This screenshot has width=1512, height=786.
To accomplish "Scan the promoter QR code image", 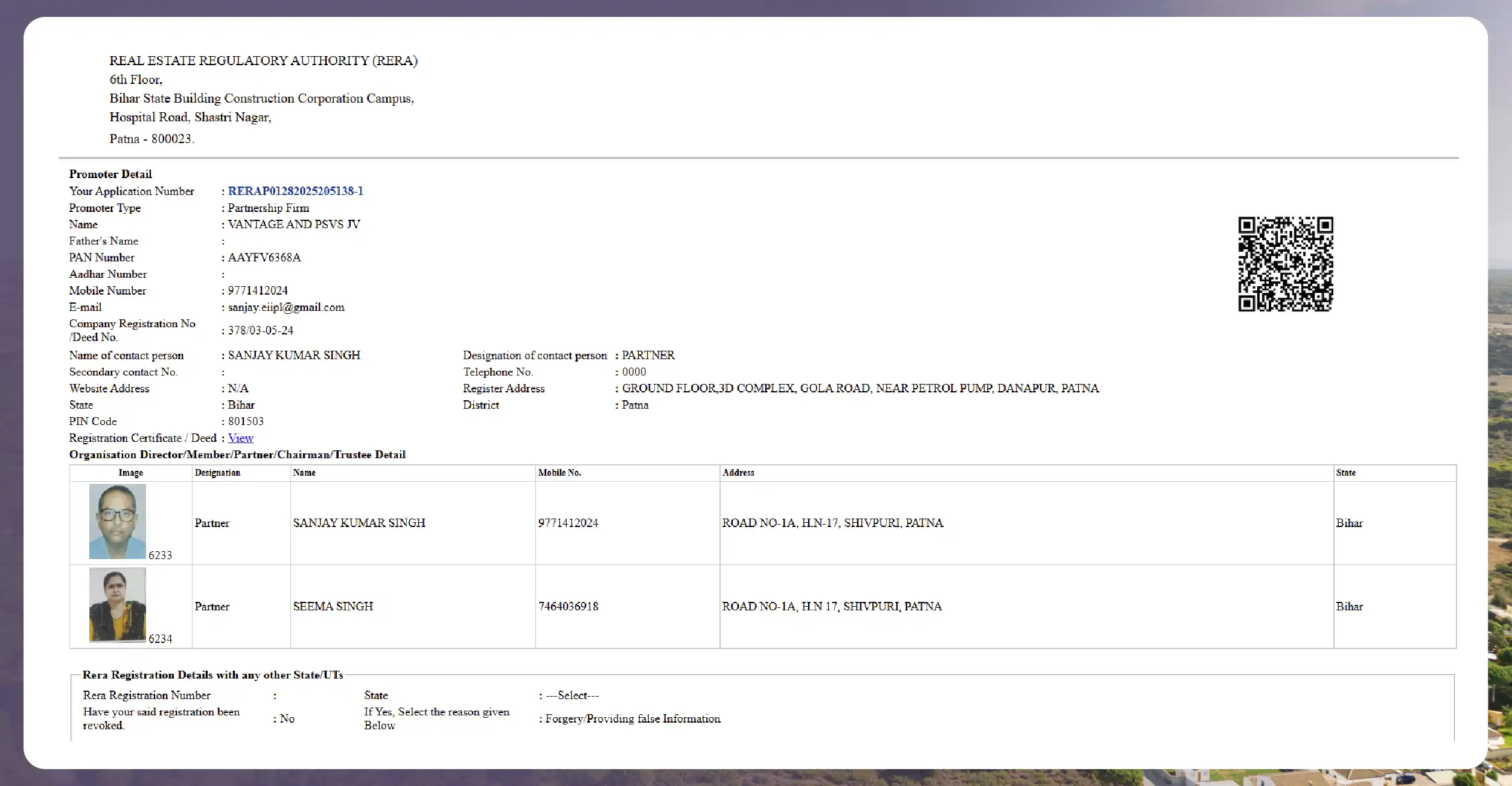I will click(x=1284, y=264).
